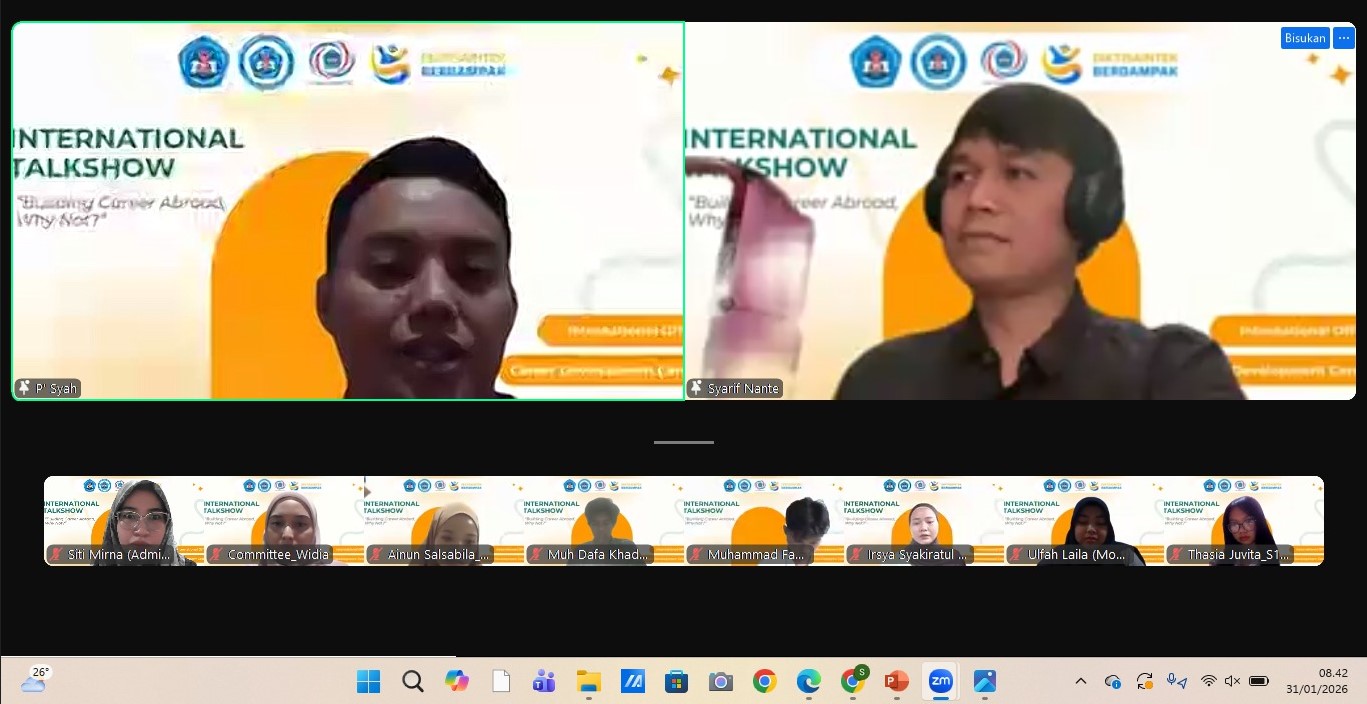Open the Camera app from the taskbar
This screenshot has height=704, width=1367.
[720, 681]
